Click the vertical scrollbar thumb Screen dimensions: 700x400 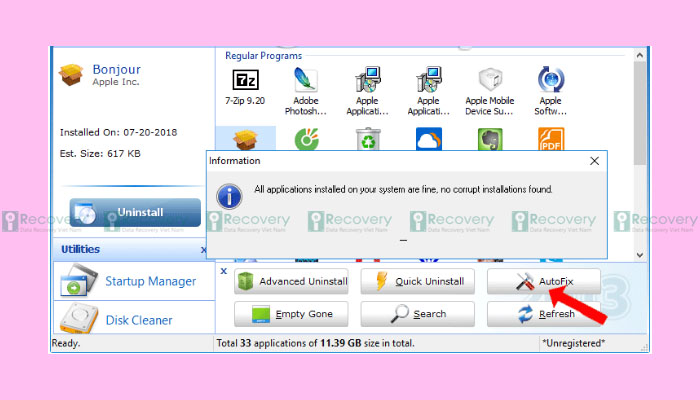(640, 113)
